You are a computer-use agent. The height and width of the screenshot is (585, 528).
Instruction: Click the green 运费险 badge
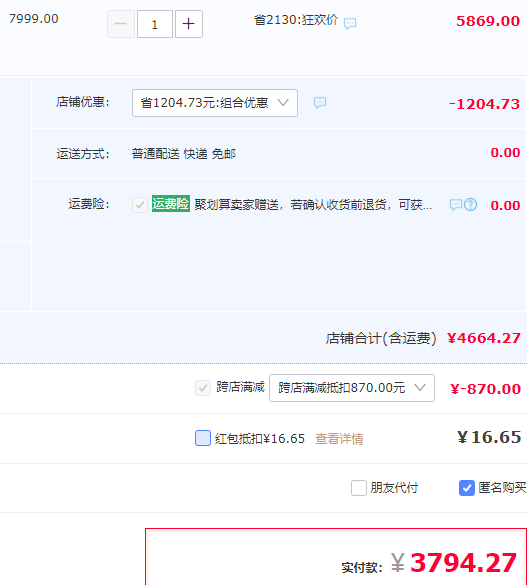pos(171,204)
